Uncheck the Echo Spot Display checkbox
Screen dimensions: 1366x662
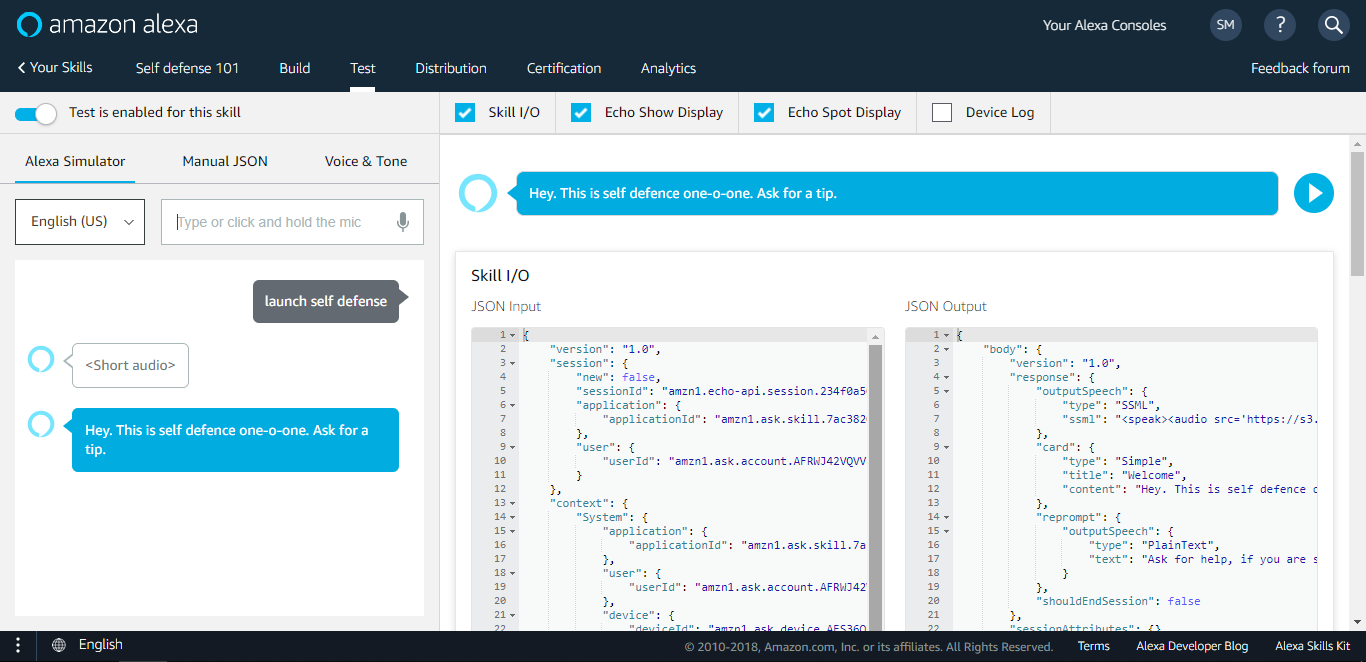tap(764, 112)
